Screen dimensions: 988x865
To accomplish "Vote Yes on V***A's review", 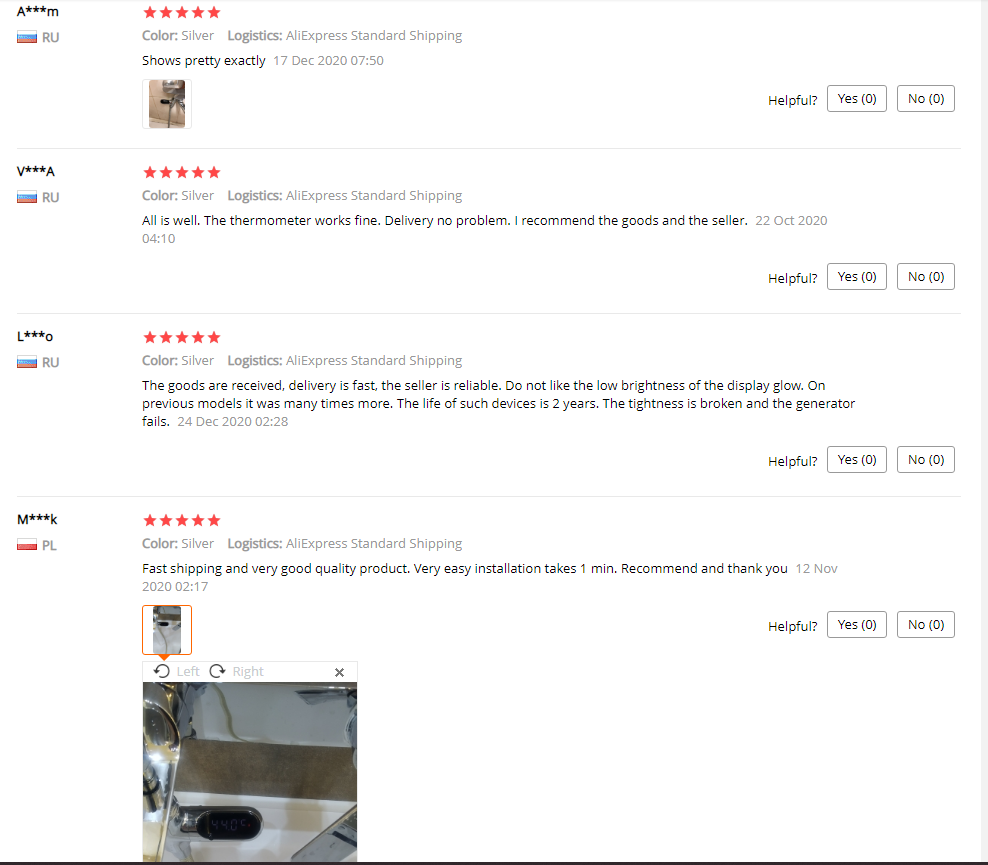I will 857,277.
